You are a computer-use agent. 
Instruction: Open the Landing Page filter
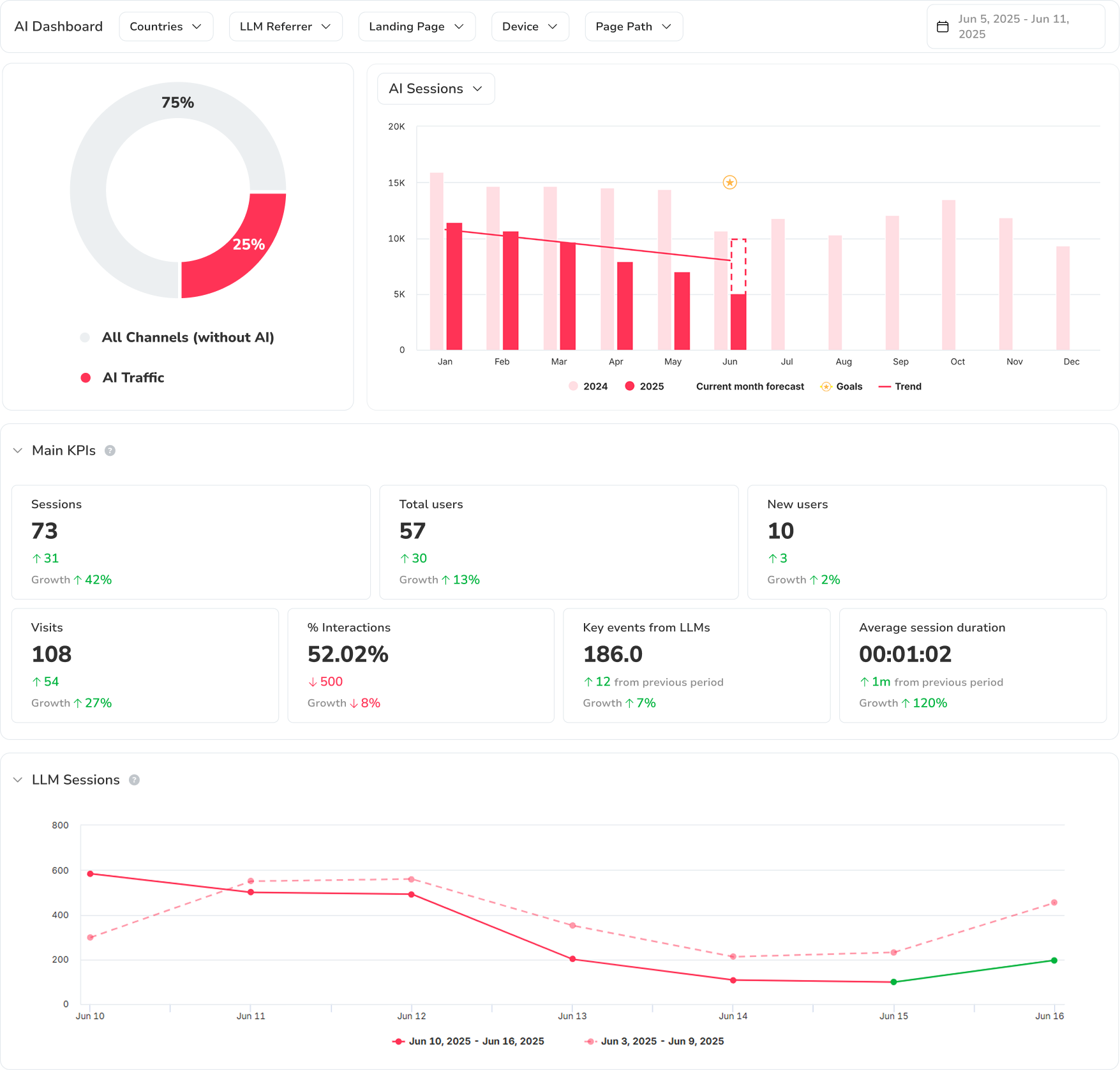pyautogui.click(x=416, y=27)
